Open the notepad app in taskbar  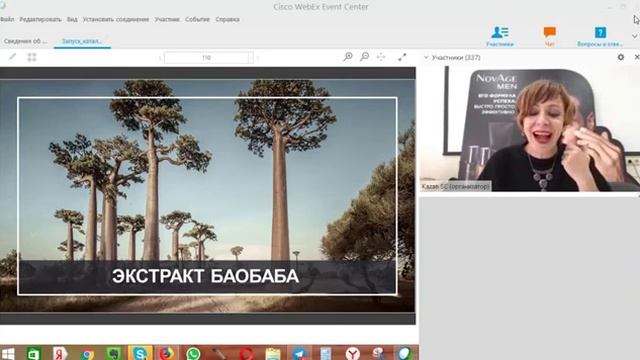pyautogui.click(x=326, y=353)
